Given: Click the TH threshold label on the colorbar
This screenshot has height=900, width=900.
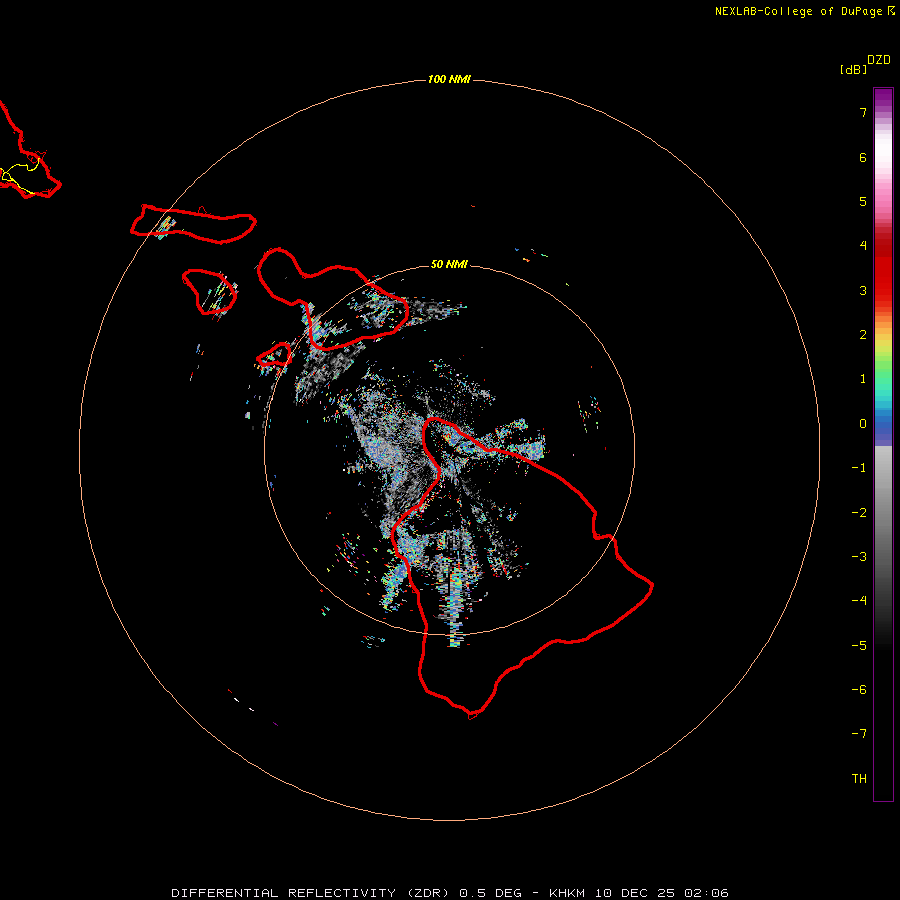Looking at the screenshot, I should [x=859, y=779].
